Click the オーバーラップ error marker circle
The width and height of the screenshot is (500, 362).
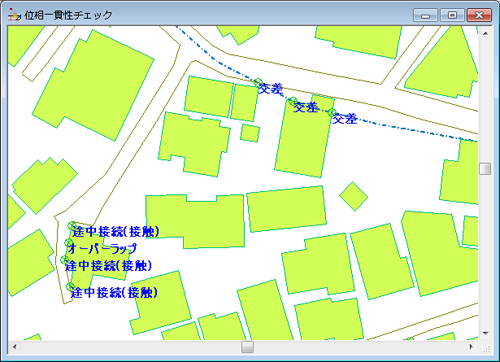(69, 243)
